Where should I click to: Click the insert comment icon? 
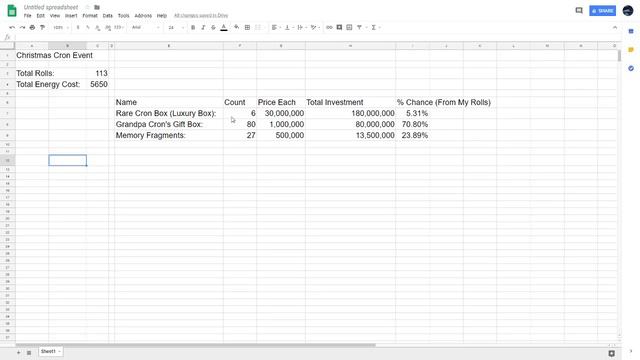(x=339, y=27)
